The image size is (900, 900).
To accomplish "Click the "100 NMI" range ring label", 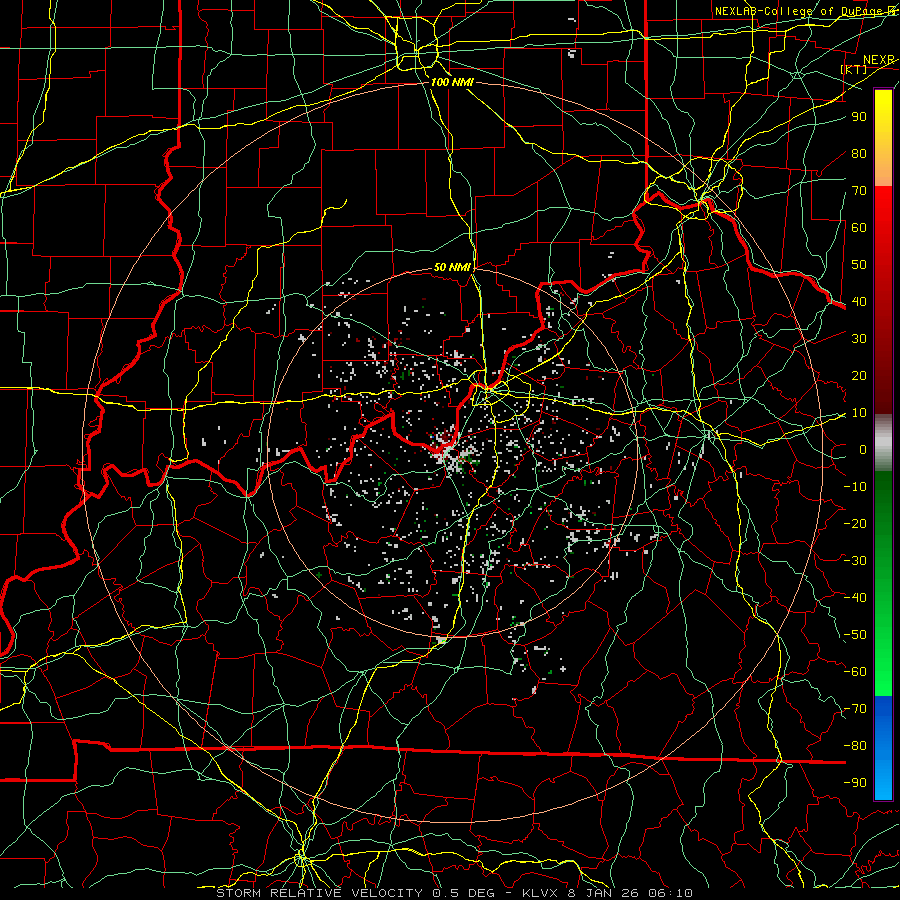I will point(452,82).
